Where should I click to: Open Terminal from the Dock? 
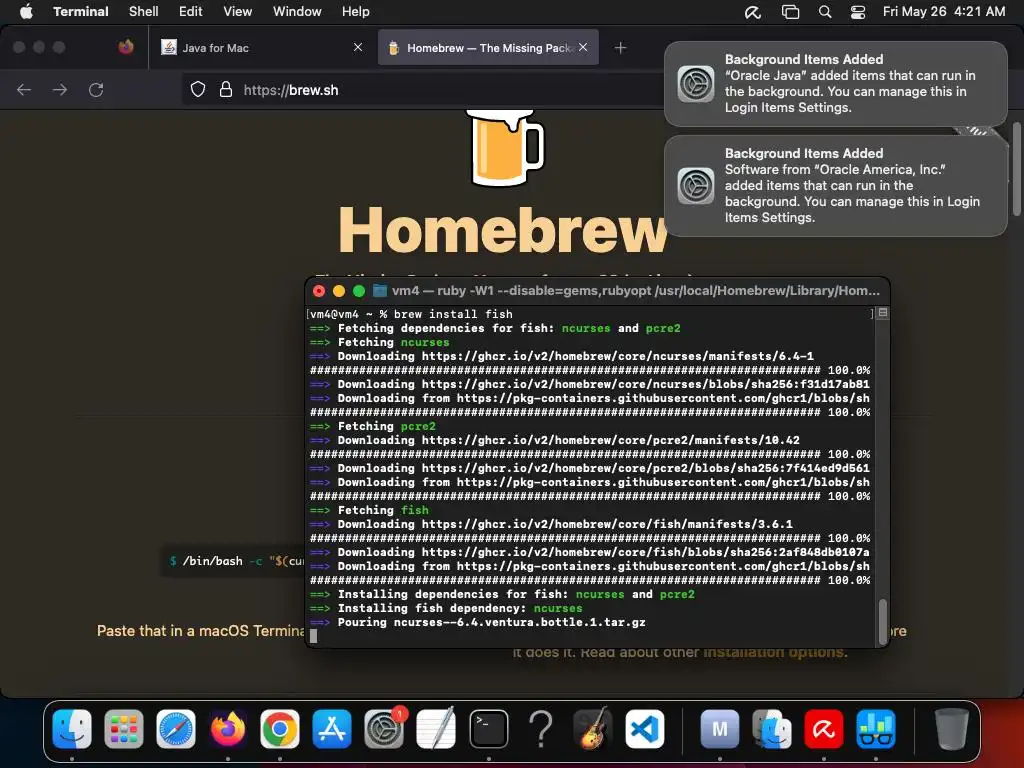click(x=488, y=729)
